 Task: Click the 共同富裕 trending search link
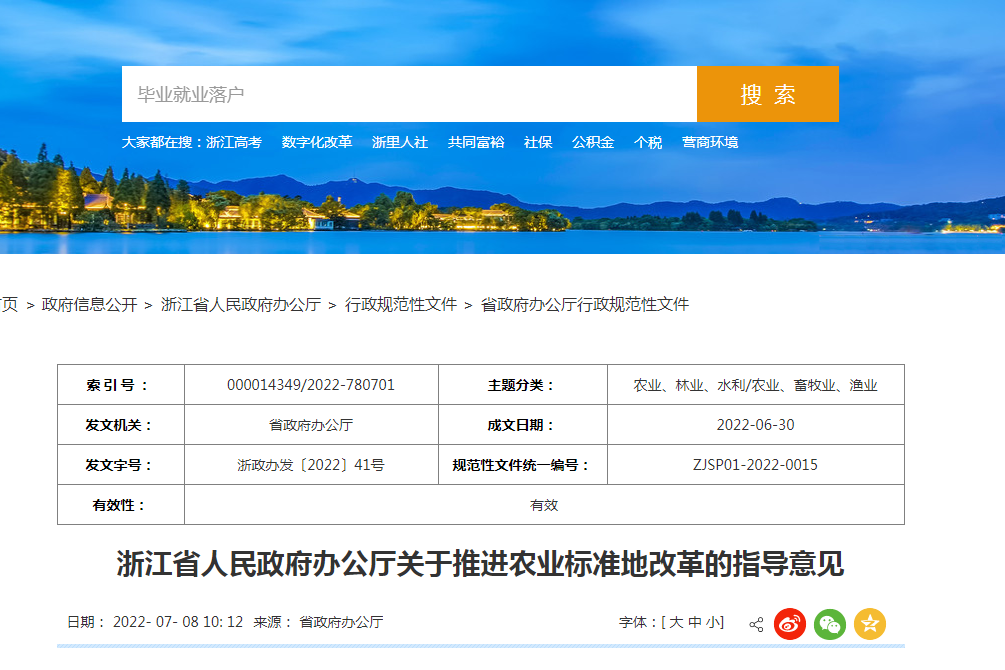tap(476, 142)
